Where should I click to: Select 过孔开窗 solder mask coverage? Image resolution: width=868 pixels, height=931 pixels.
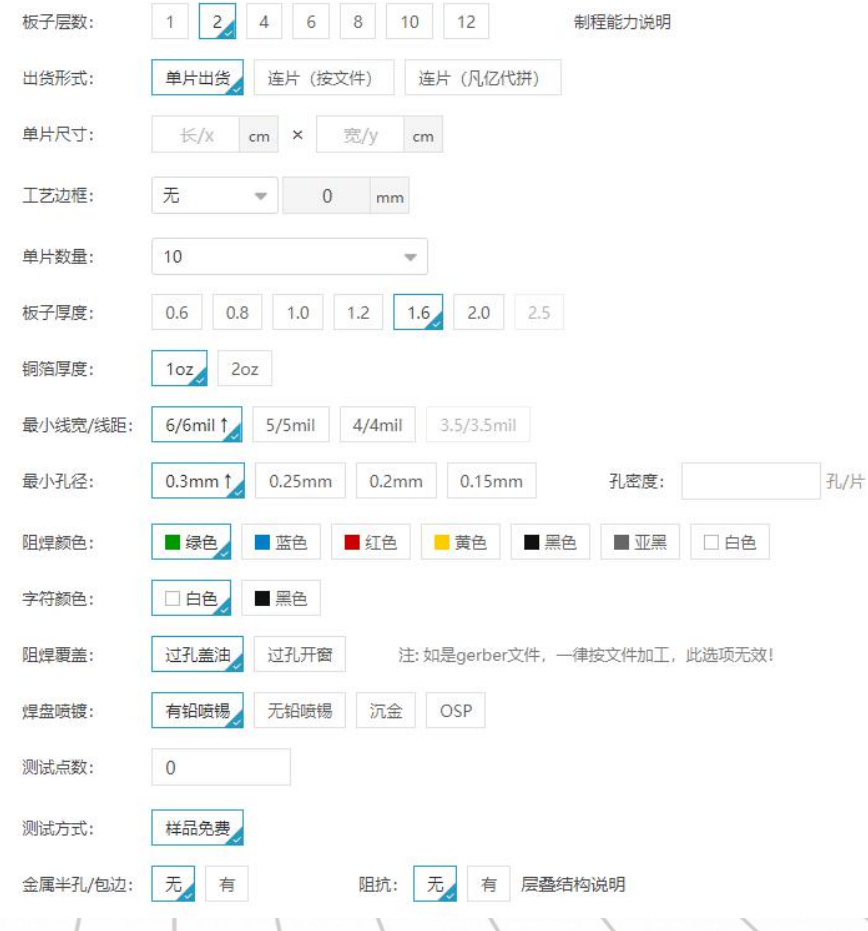point(299,654)
